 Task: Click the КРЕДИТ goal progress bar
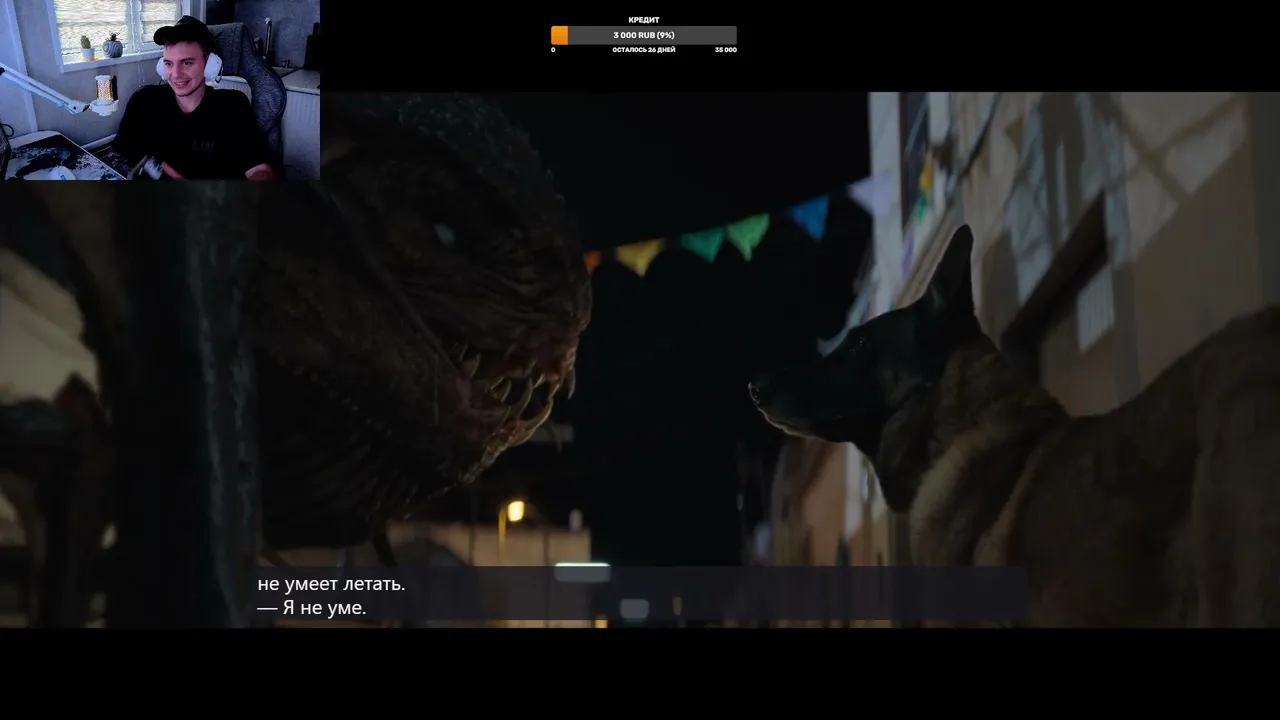point(644,35)
